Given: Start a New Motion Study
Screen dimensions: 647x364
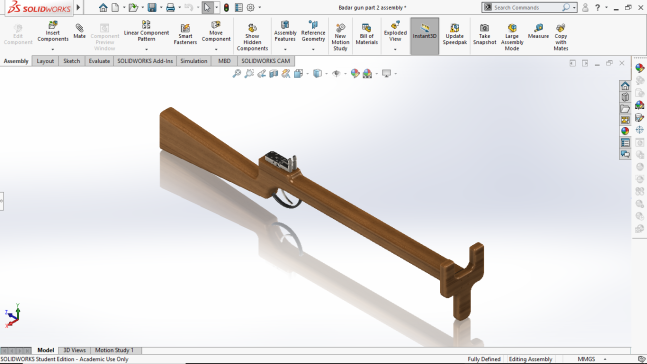Looking at the screenshot, I should pos(340,37).
